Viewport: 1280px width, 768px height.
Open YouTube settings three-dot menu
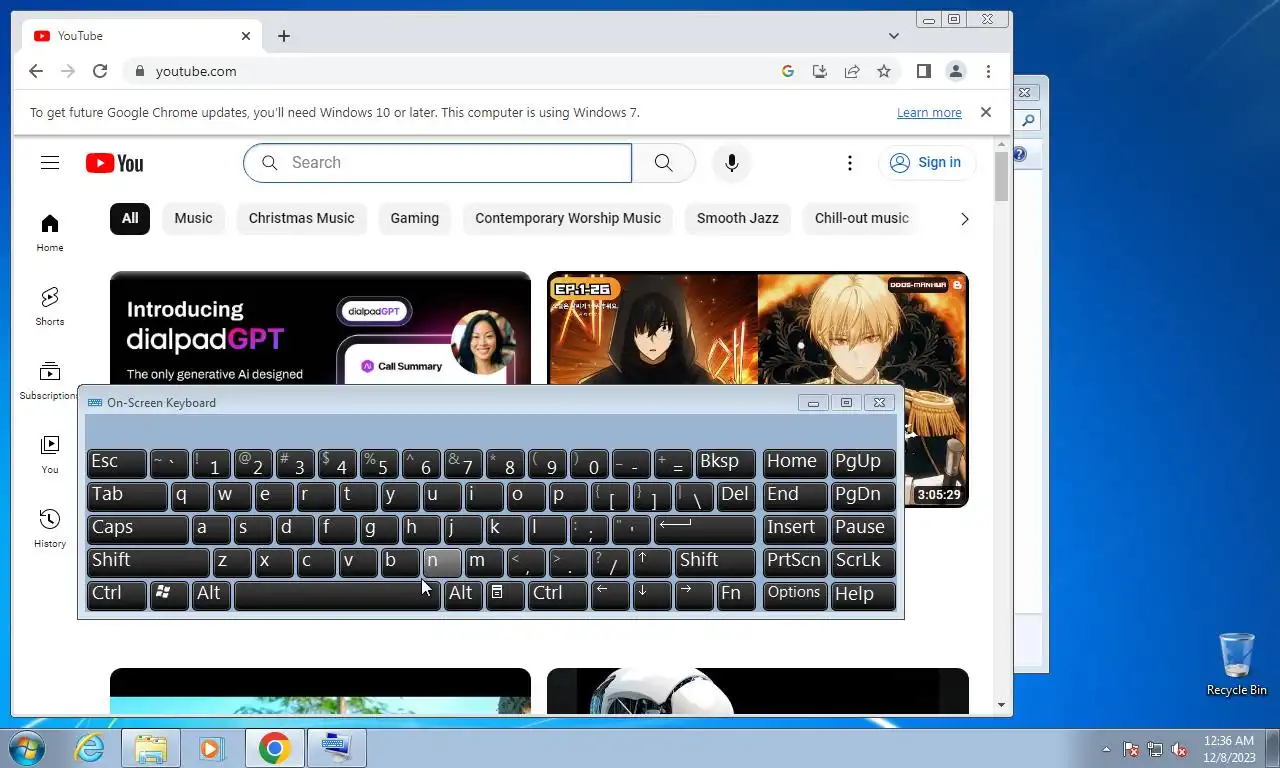(x=849, y=163)
